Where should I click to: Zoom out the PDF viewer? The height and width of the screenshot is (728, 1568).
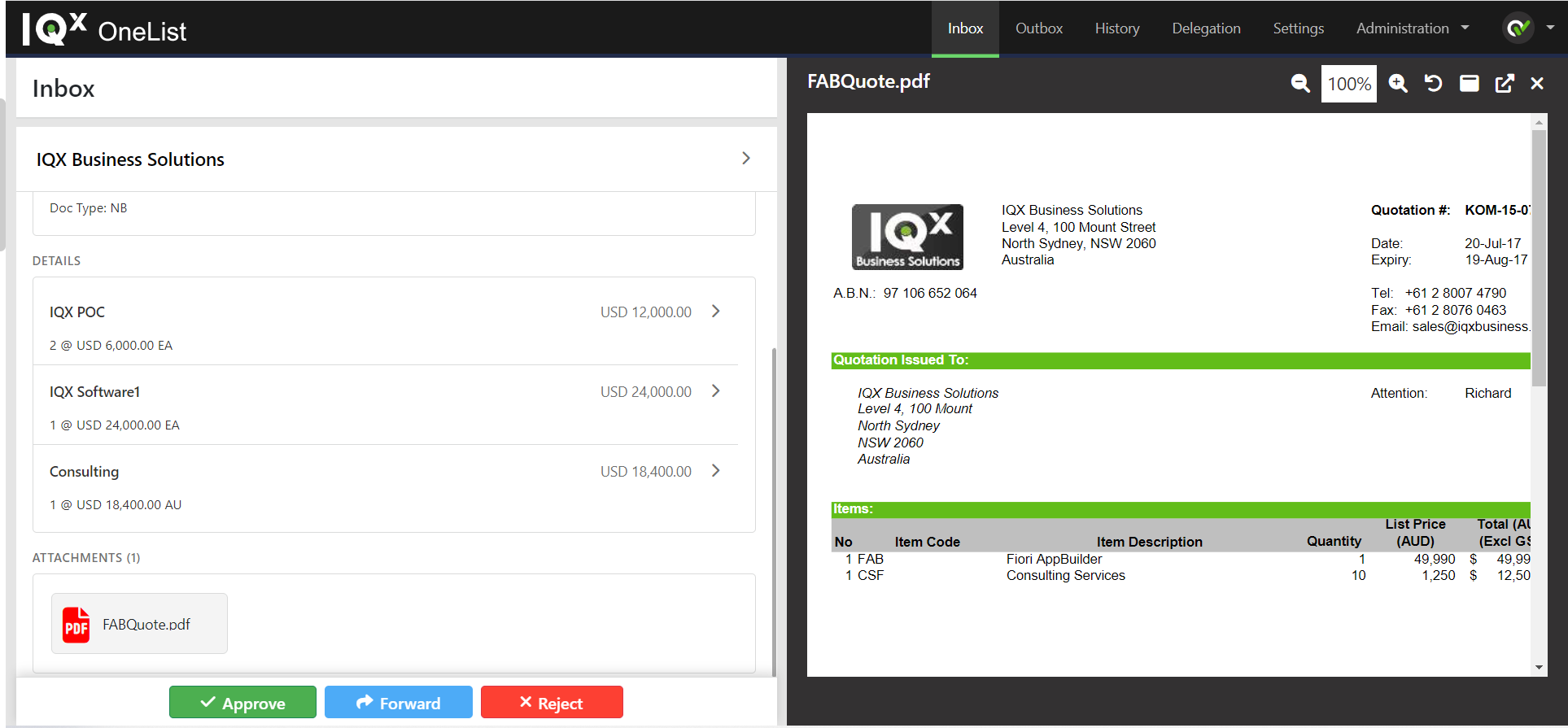(1300, 83)
